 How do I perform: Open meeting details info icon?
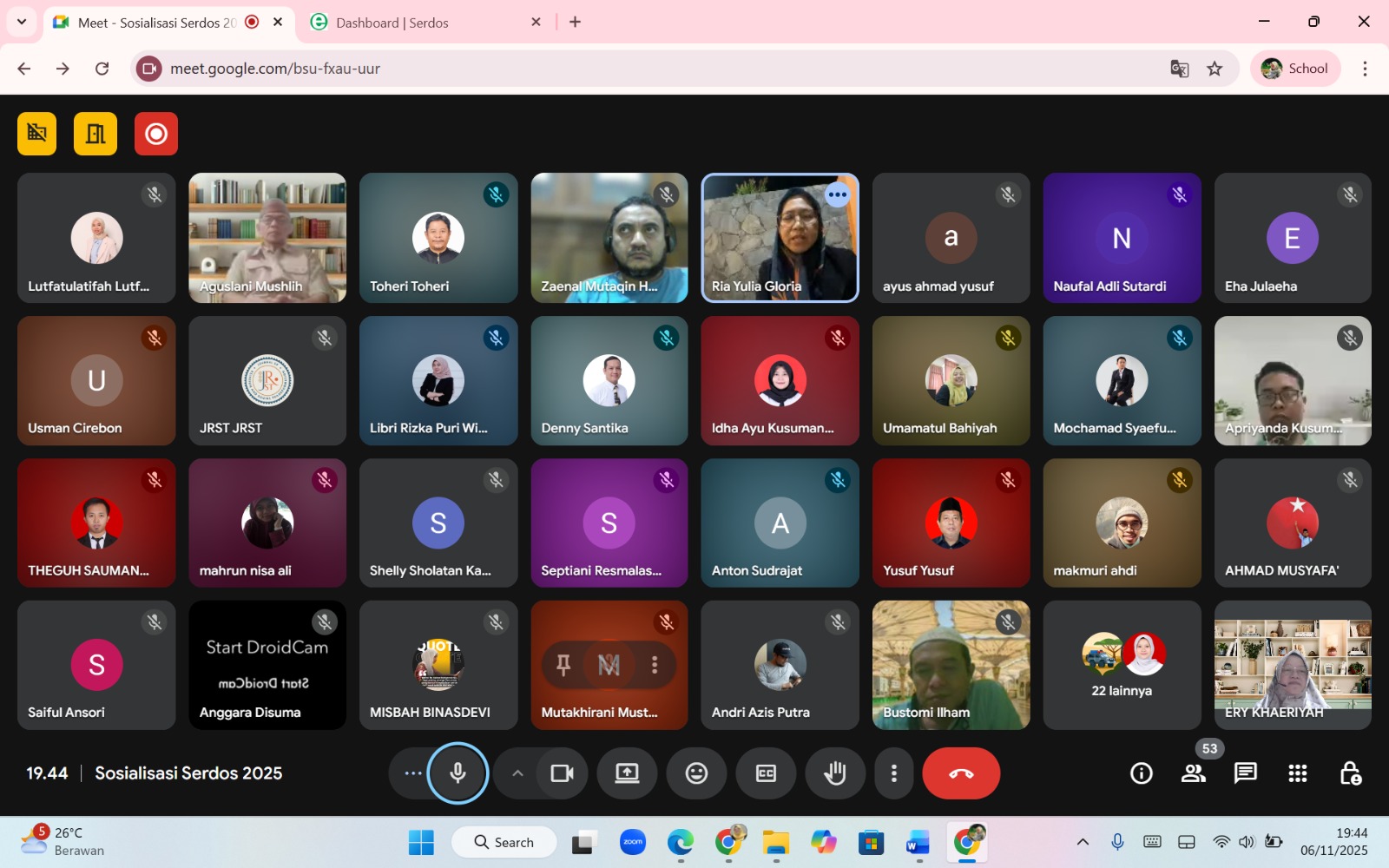tap(1141, 773)
